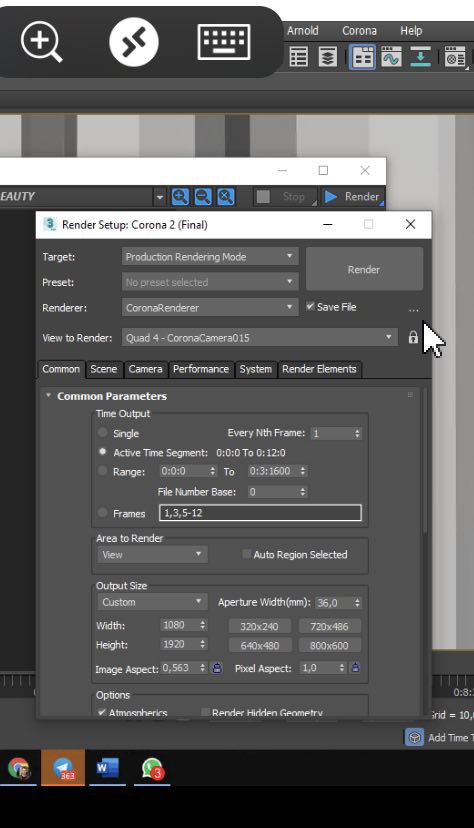
Task: Click the 3ds Max icon in Render Setup title
Action: pos(50,224)
